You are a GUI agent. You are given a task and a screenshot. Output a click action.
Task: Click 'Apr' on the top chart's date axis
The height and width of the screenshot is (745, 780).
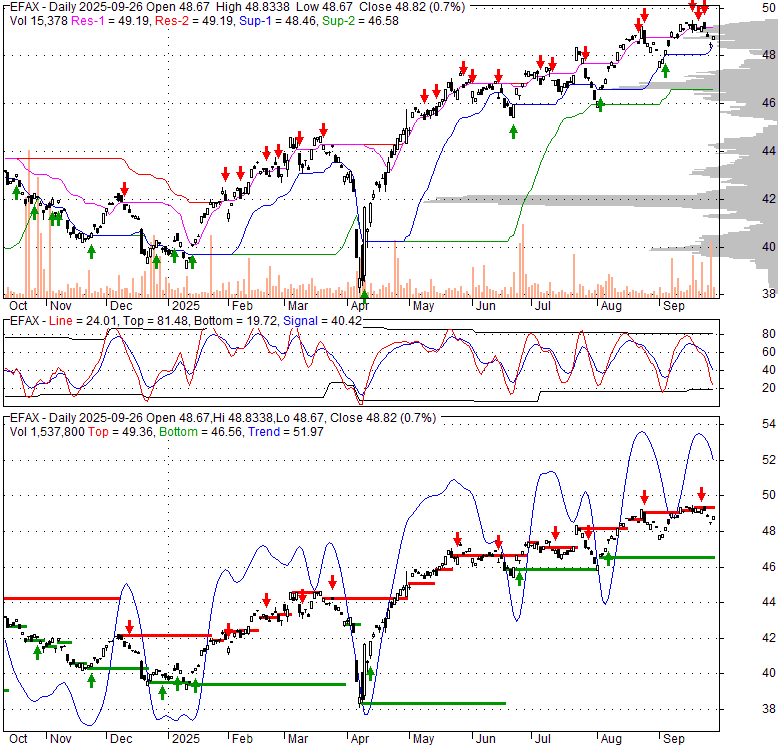tap(360, 306)
